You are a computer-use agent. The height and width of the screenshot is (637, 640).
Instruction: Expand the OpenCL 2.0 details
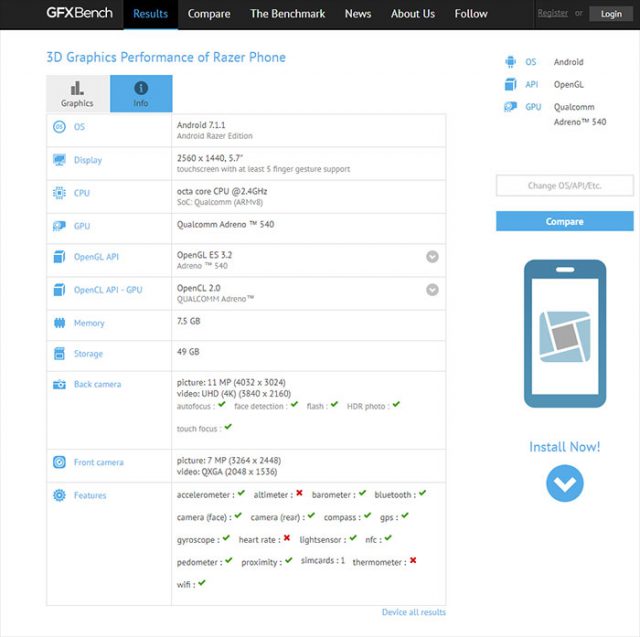[432, 290]
